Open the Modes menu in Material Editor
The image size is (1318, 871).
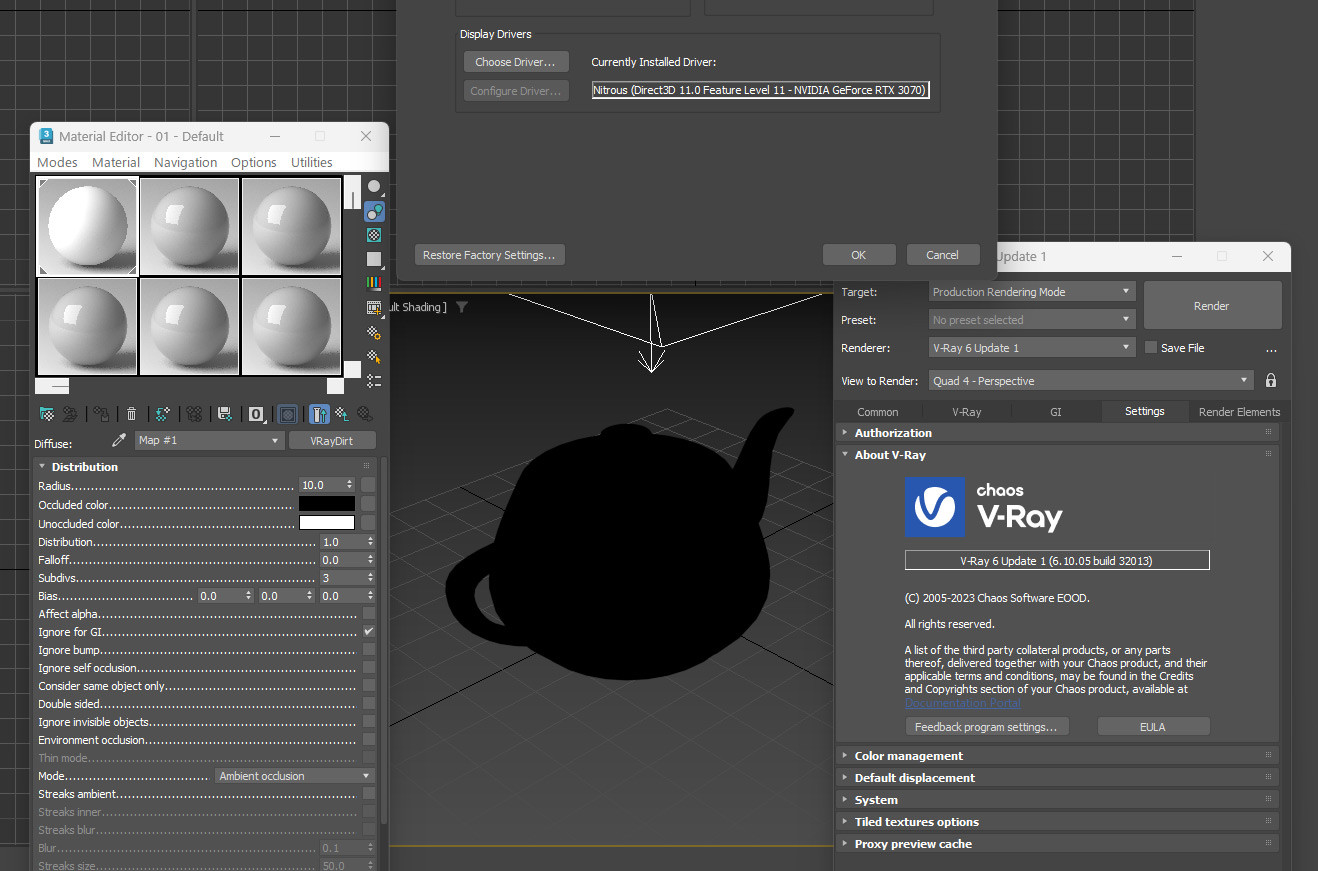tap(57, 162)
